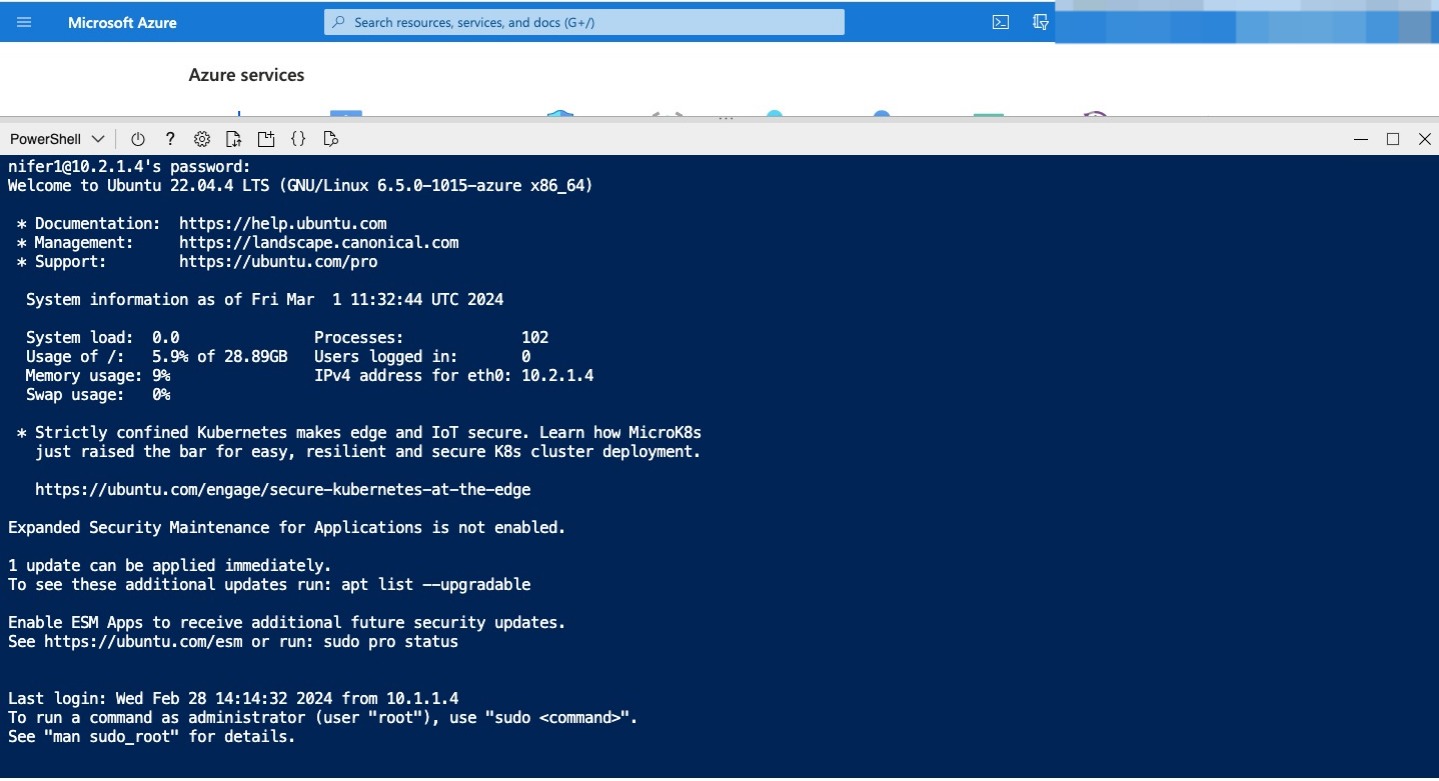Click the Processes value 102
The image size is (1439, 781).
(x=535, y=338)
